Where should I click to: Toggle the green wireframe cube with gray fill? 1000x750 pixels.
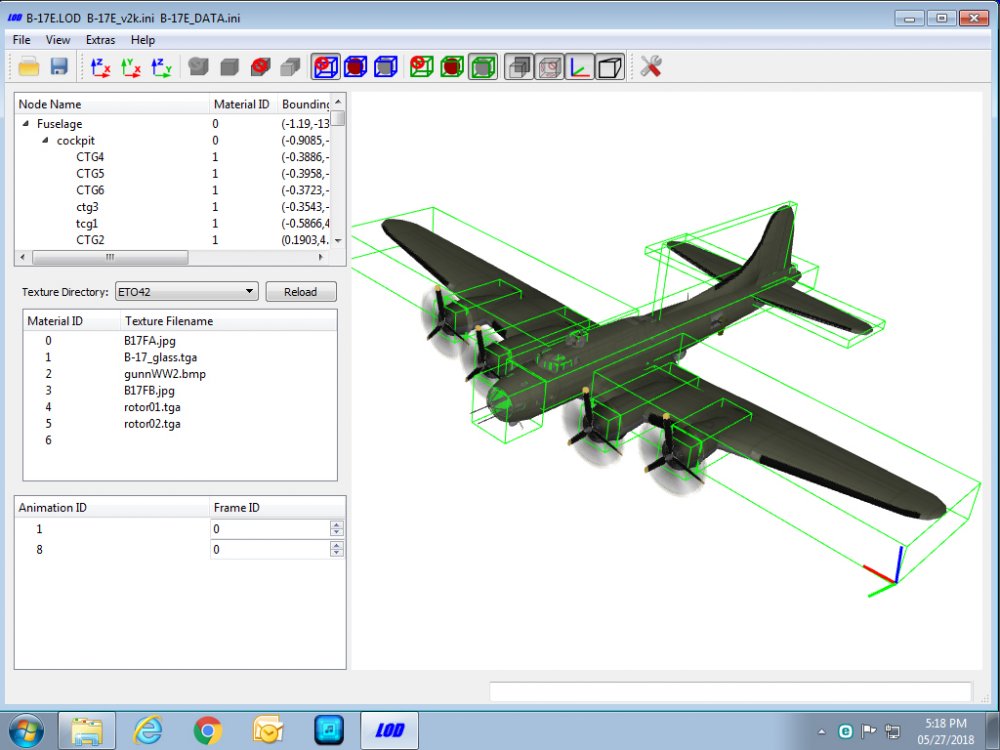click(x=483, y=67)
